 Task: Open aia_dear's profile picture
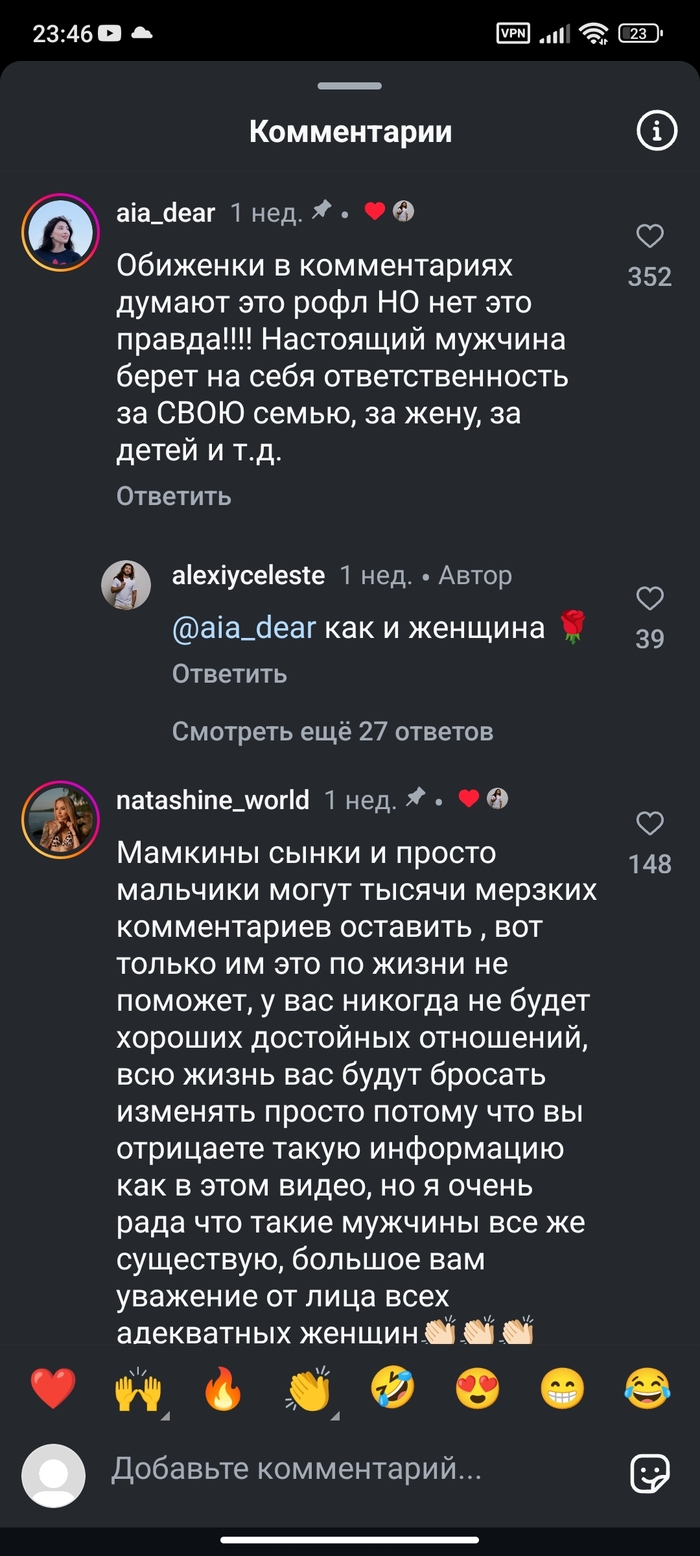(60, 234)
